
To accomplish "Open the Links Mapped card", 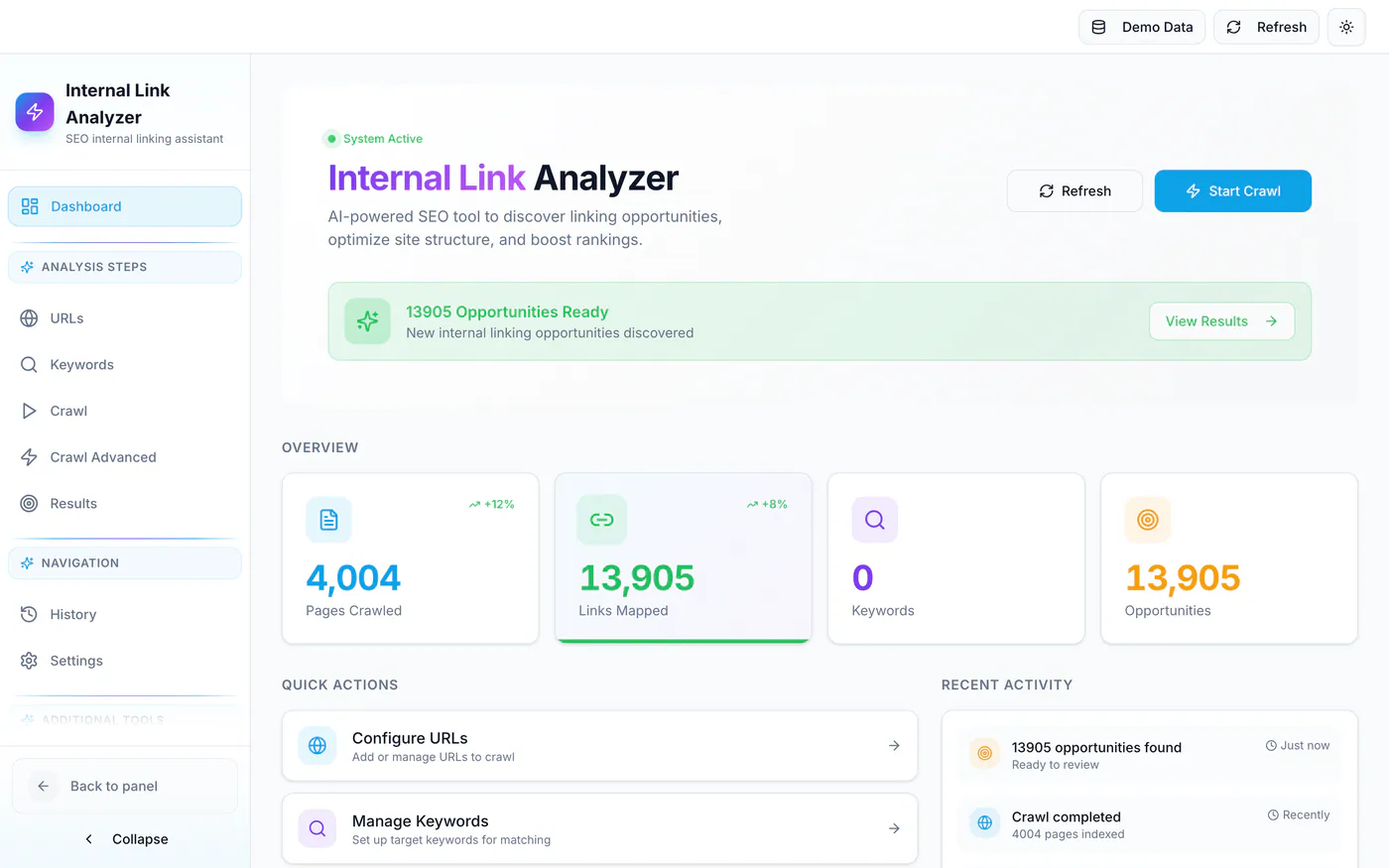I will (684, 558).
